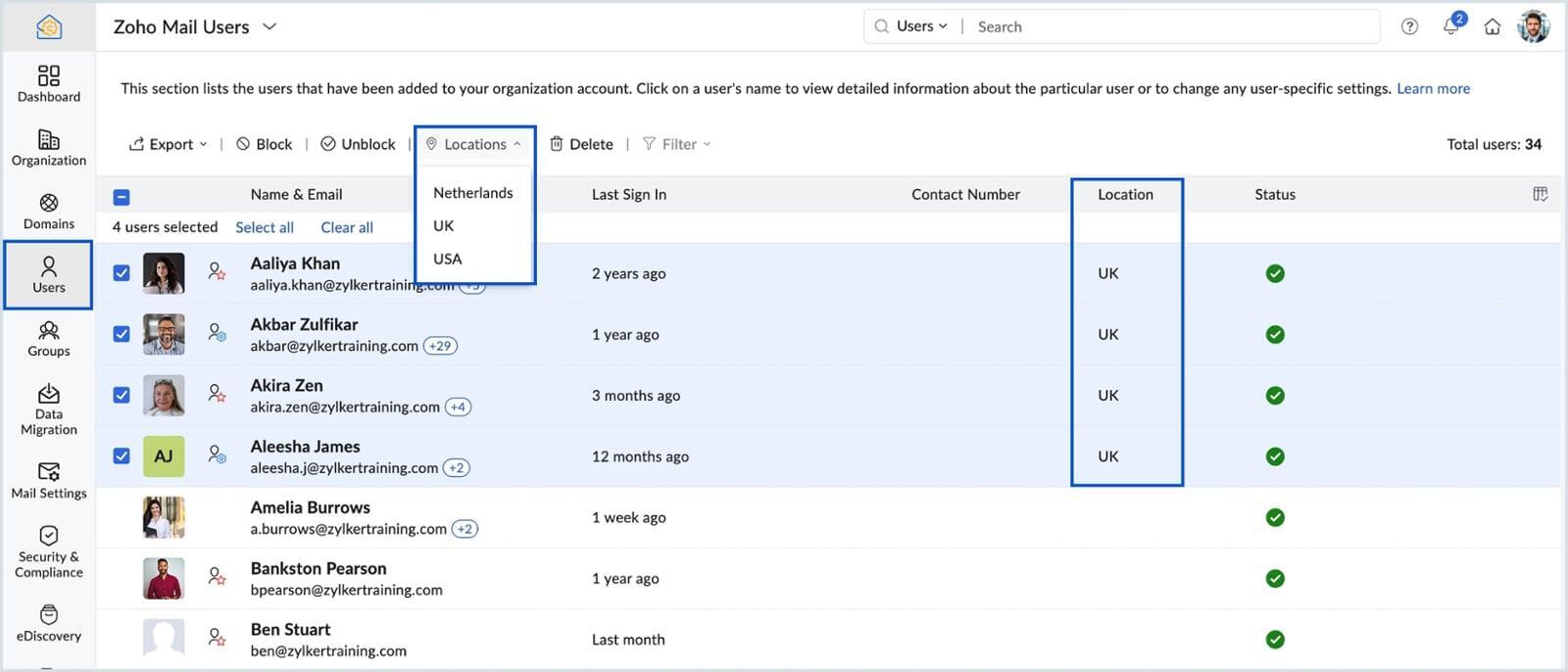This screenshot has width=1568, height=672.
Task: Open column customization icon in table header
Action: [x=1540, y=194]
